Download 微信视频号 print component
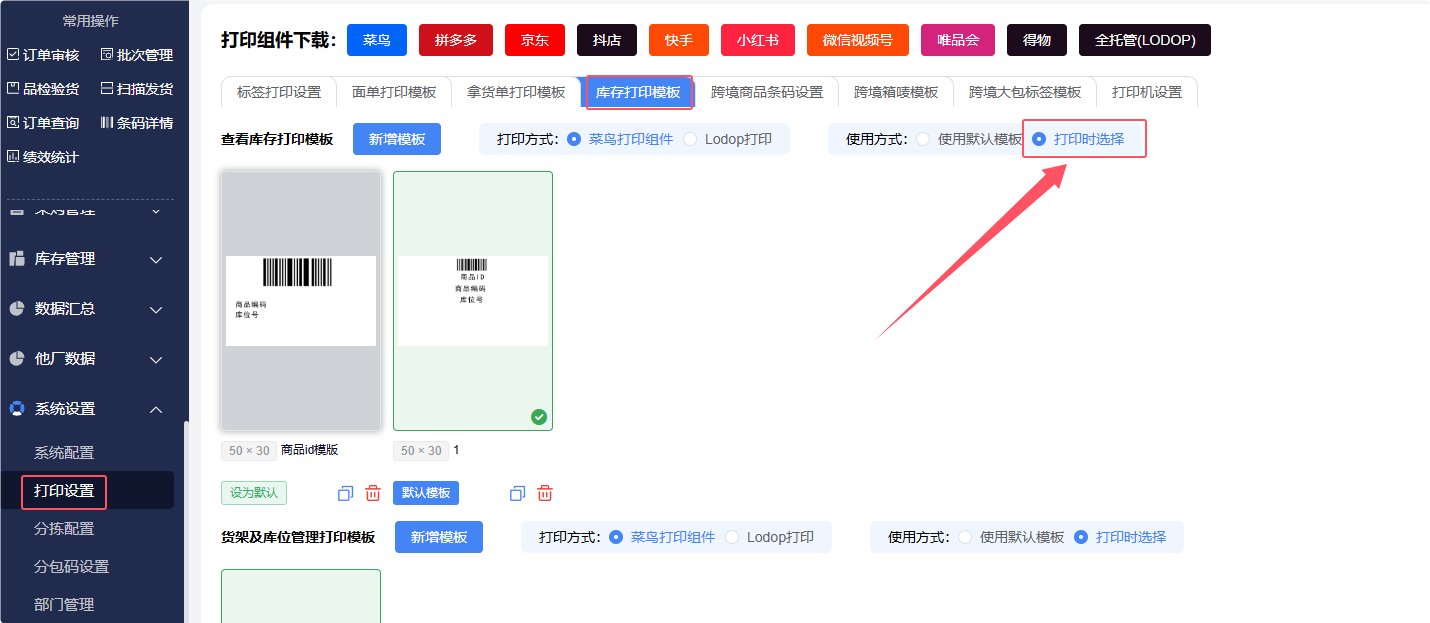Viewport: 1430px width, 623px height. tap(858, 40)
